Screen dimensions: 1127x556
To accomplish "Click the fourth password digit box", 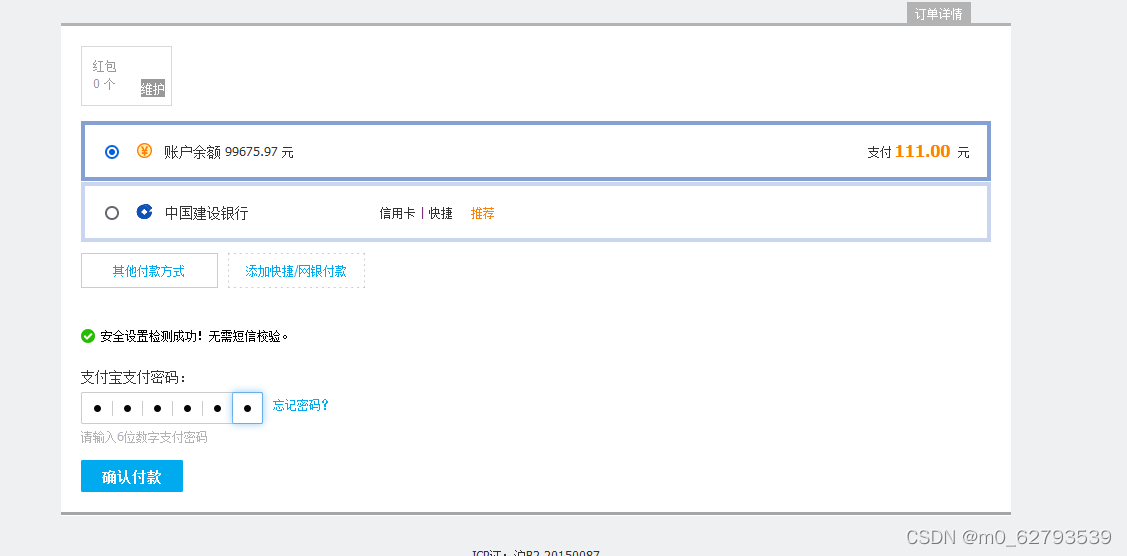I will pyautogui.click(x=187, y=408).
